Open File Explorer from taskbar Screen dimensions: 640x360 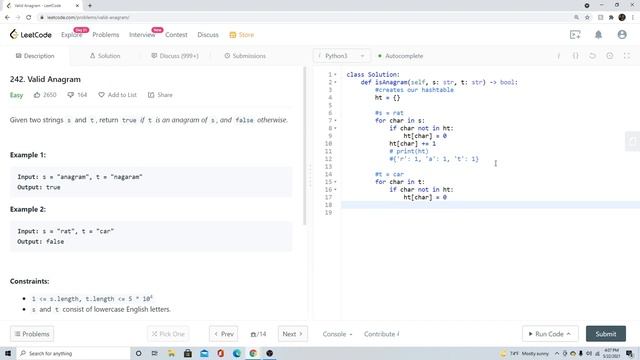[x=171, y=353]
